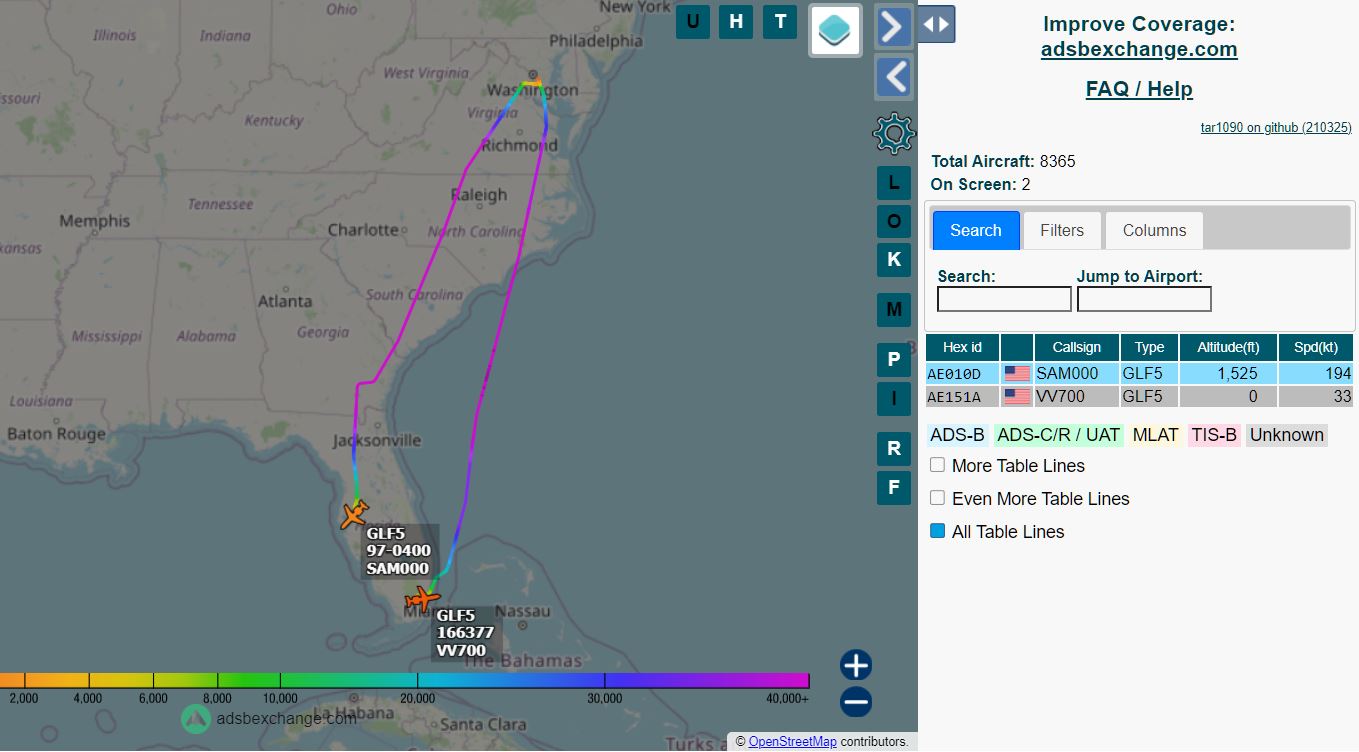Zoom out with the minus button

point(856,702)
